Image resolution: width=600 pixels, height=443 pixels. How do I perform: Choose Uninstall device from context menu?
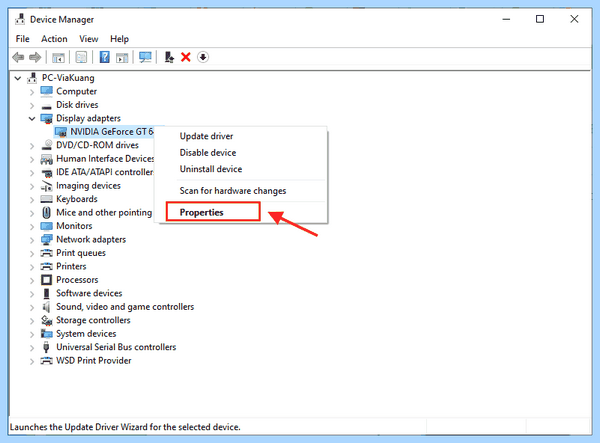(211, 169)
